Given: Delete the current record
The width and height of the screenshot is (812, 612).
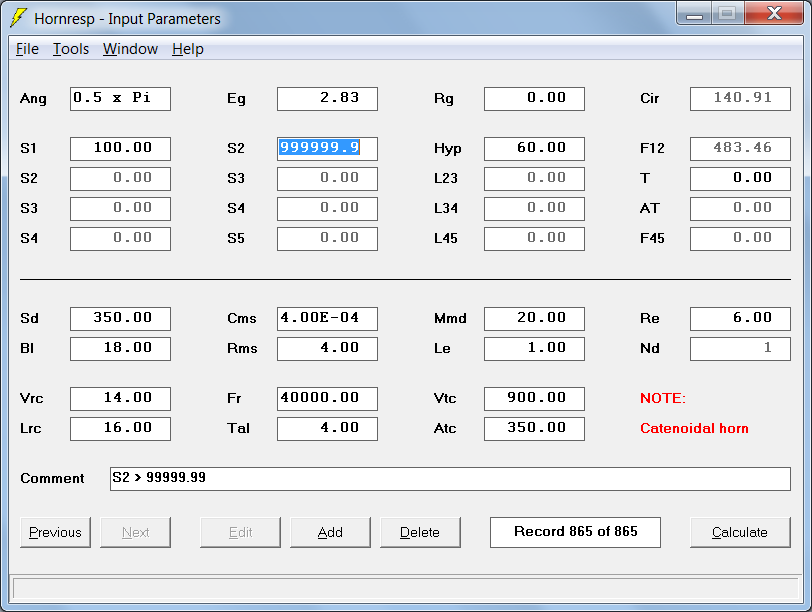Looking at the screenshot, I should pyautogui.click(x=420, y=532).
